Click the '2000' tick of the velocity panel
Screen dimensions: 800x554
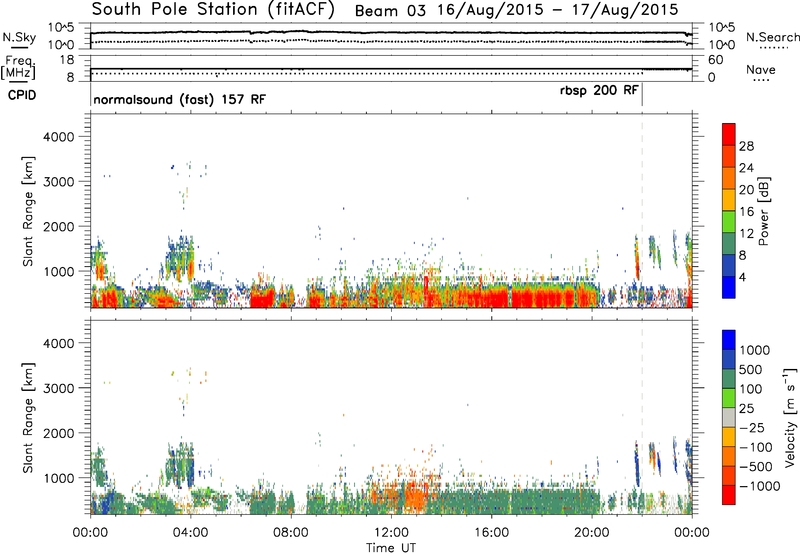[x=59, y=433]
